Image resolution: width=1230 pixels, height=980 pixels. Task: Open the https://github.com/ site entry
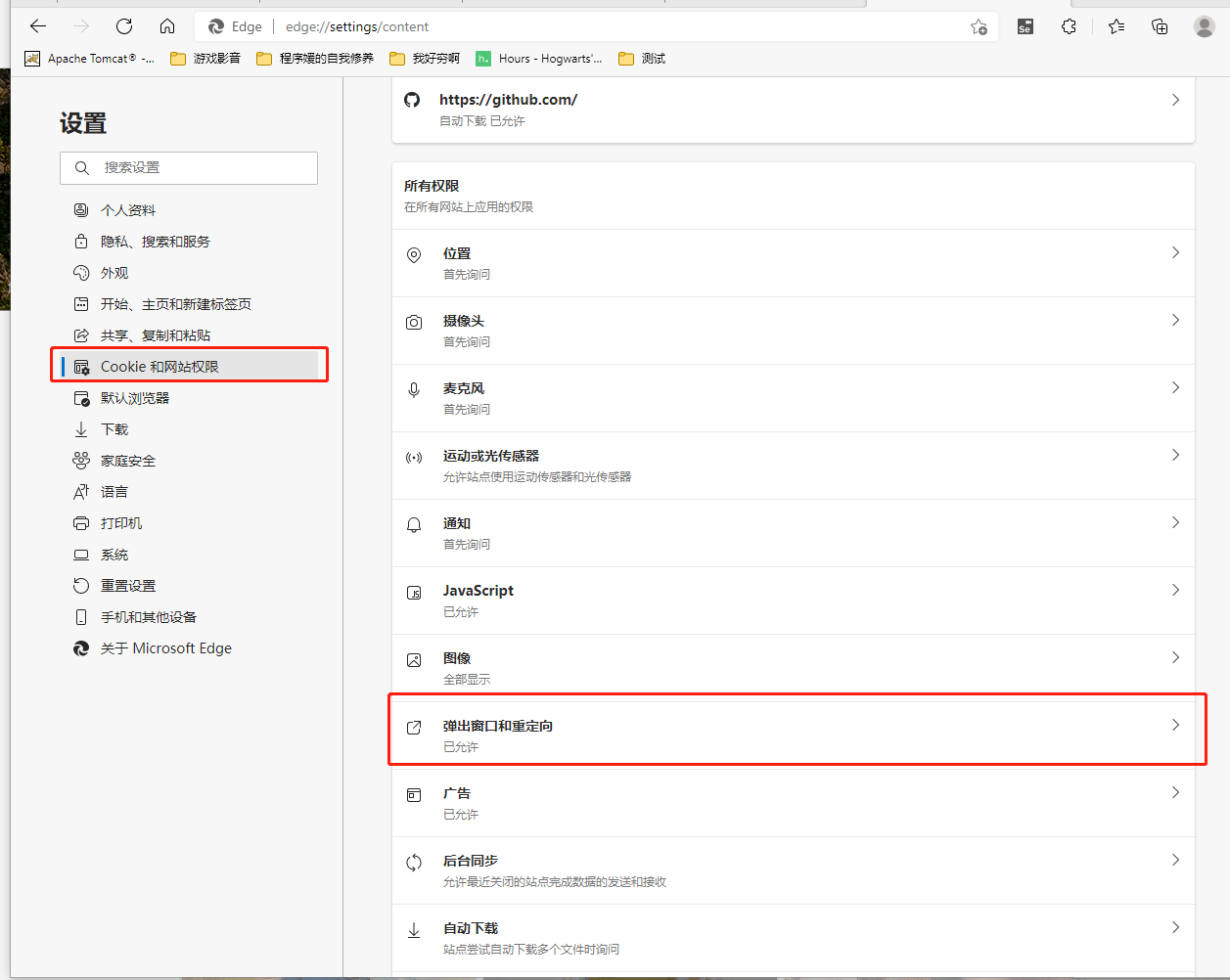508,99
